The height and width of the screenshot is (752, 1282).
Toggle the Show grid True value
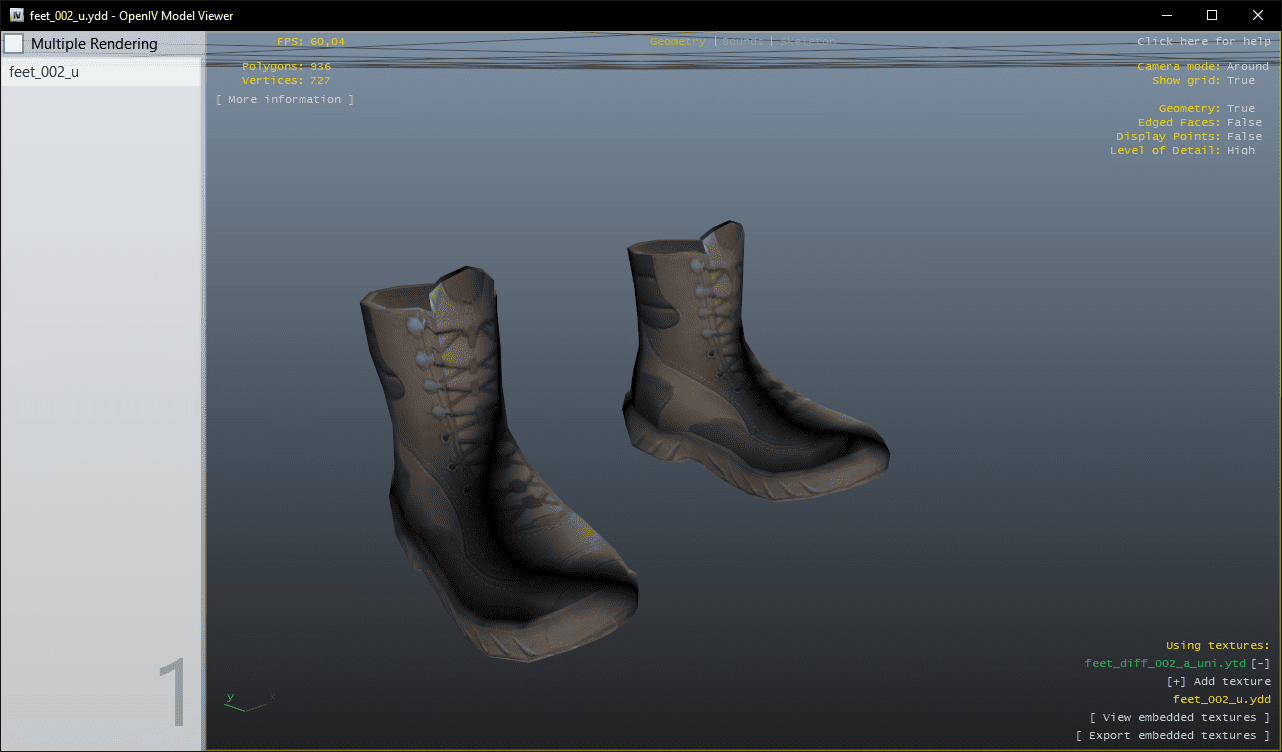click(x=1240, y=81)
